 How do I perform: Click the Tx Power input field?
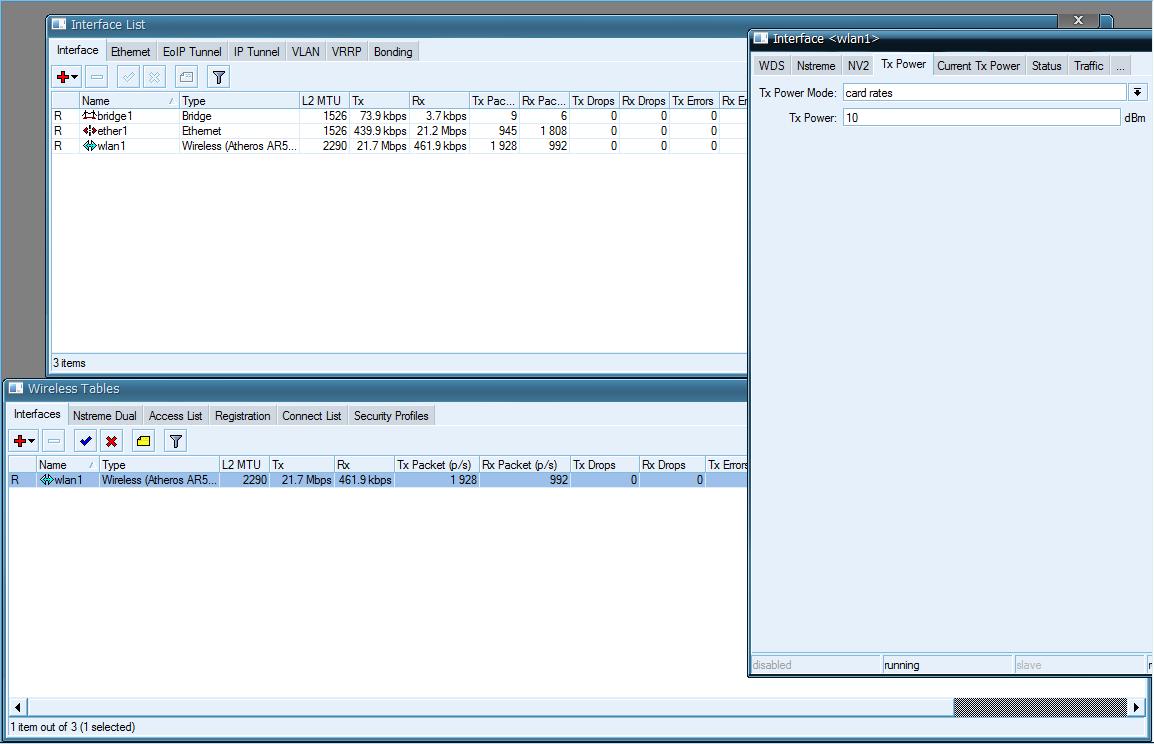(980, 118)
